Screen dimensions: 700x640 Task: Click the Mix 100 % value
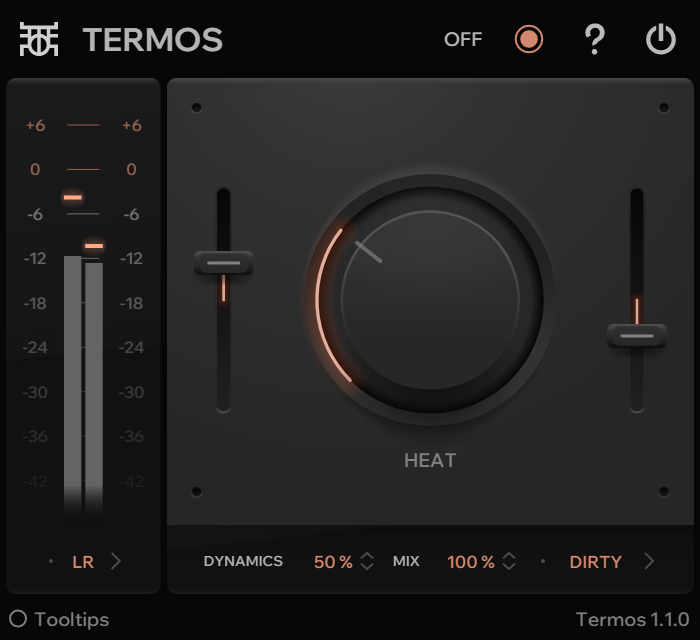471,562
